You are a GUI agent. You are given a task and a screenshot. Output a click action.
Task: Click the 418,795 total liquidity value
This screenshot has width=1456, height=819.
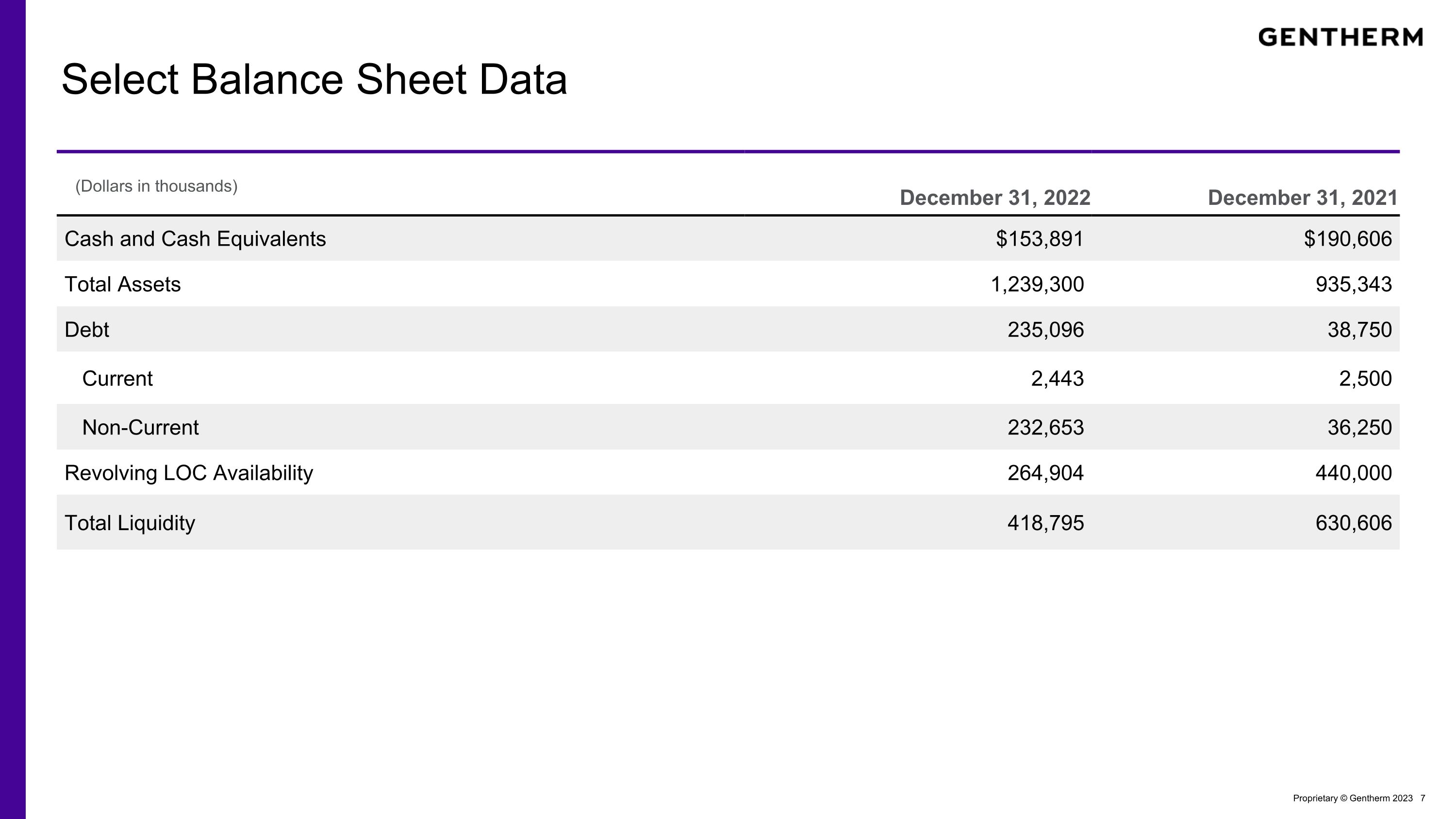point(1046,523)
